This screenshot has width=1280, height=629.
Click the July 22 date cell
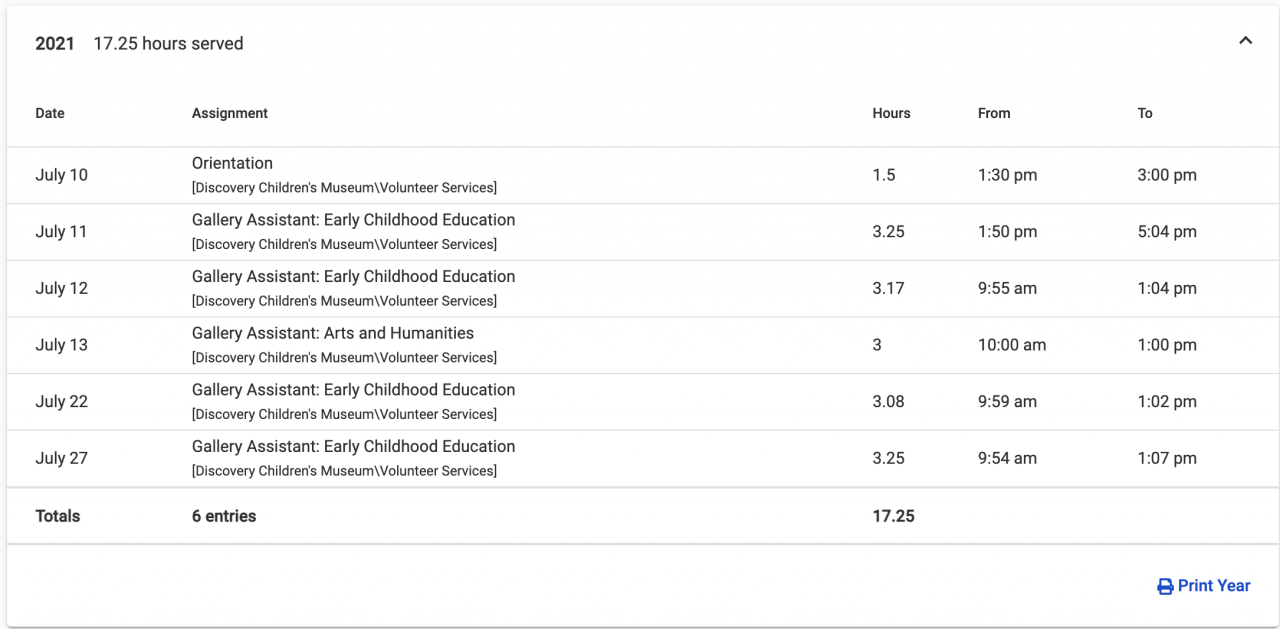[x=62, y=402]
